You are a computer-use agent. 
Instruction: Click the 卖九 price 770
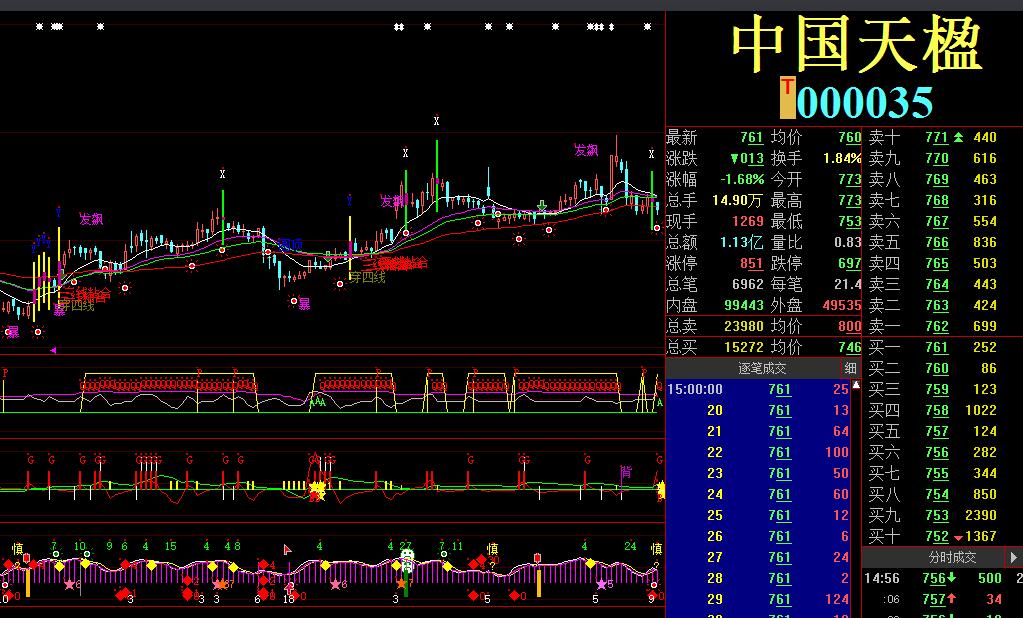[937, 159]
